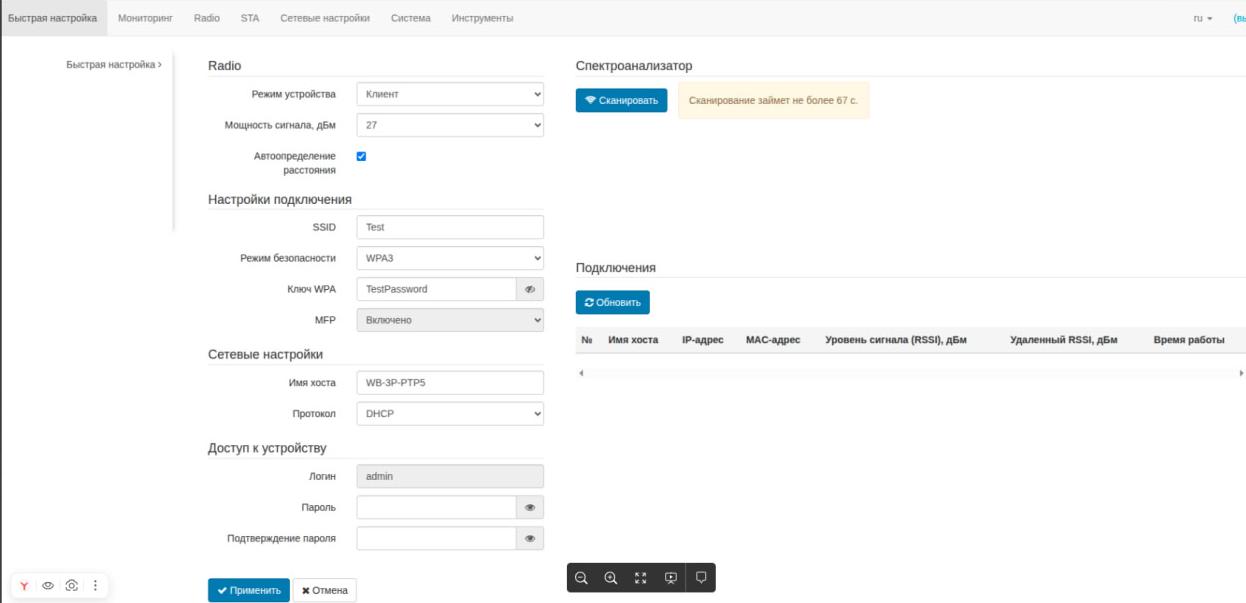The height and width of the screenshot is (603, 1246).
Task: Click the fullscreen expand icon
Action: [641, 577]
